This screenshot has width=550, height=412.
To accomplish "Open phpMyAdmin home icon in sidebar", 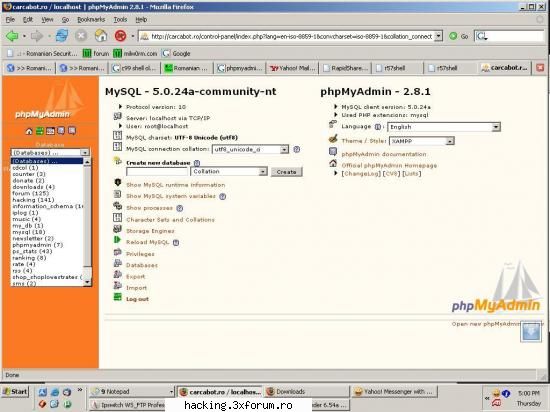I will (x=29, y=131).
